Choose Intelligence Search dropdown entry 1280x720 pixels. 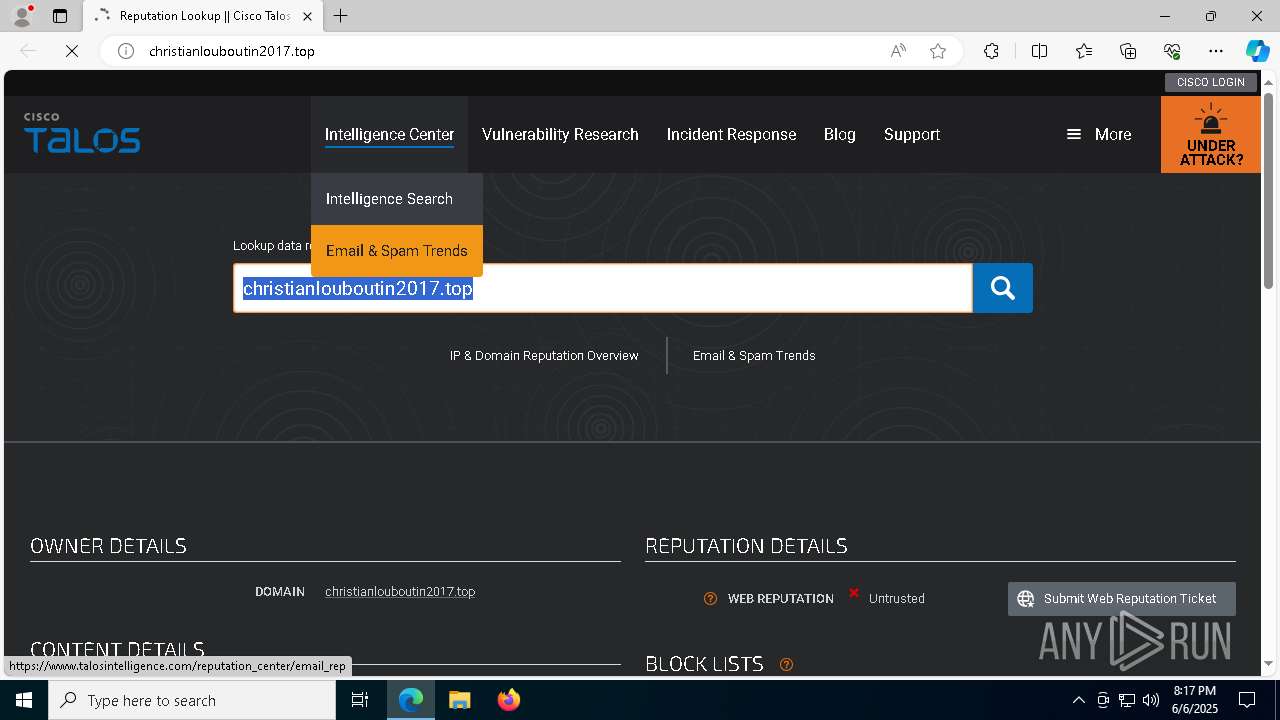[x=397, y=199]
